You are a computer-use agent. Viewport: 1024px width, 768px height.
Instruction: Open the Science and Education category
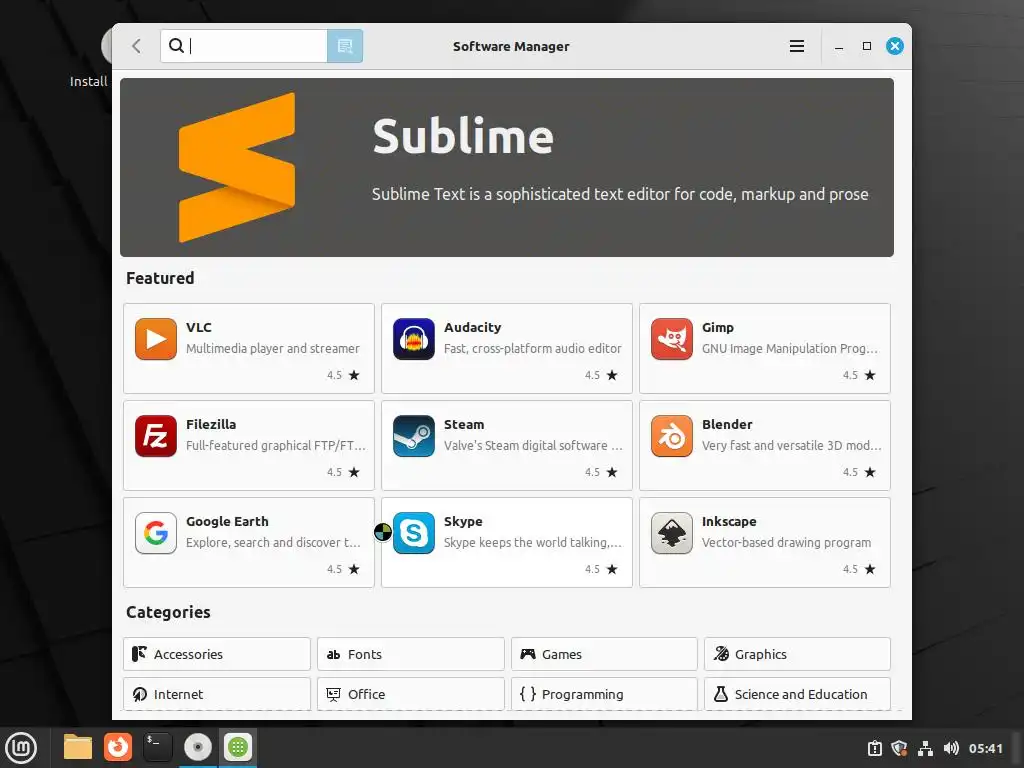pos(797,694)
